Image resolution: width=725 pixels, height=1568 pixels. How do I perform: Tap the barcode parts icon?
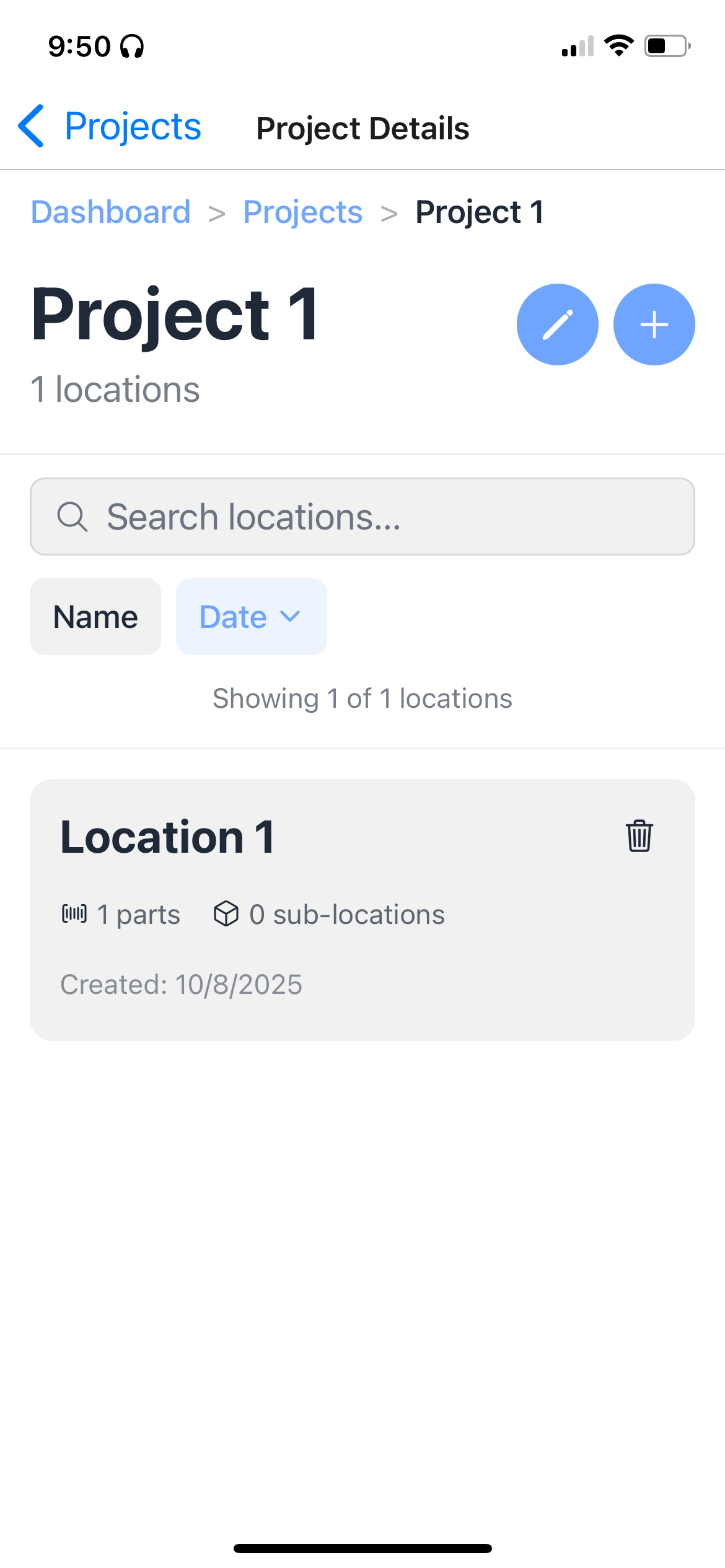coord(74,913)
